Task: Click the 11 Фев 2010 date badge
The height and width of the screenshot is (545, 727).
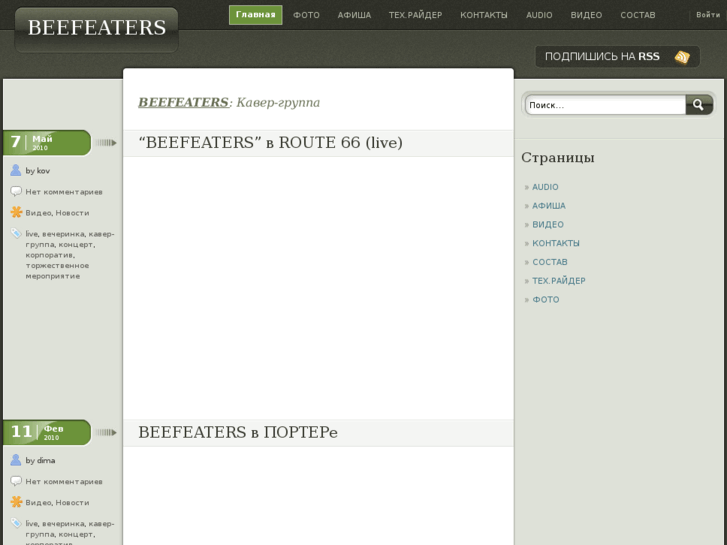Action: click(47, 432)
